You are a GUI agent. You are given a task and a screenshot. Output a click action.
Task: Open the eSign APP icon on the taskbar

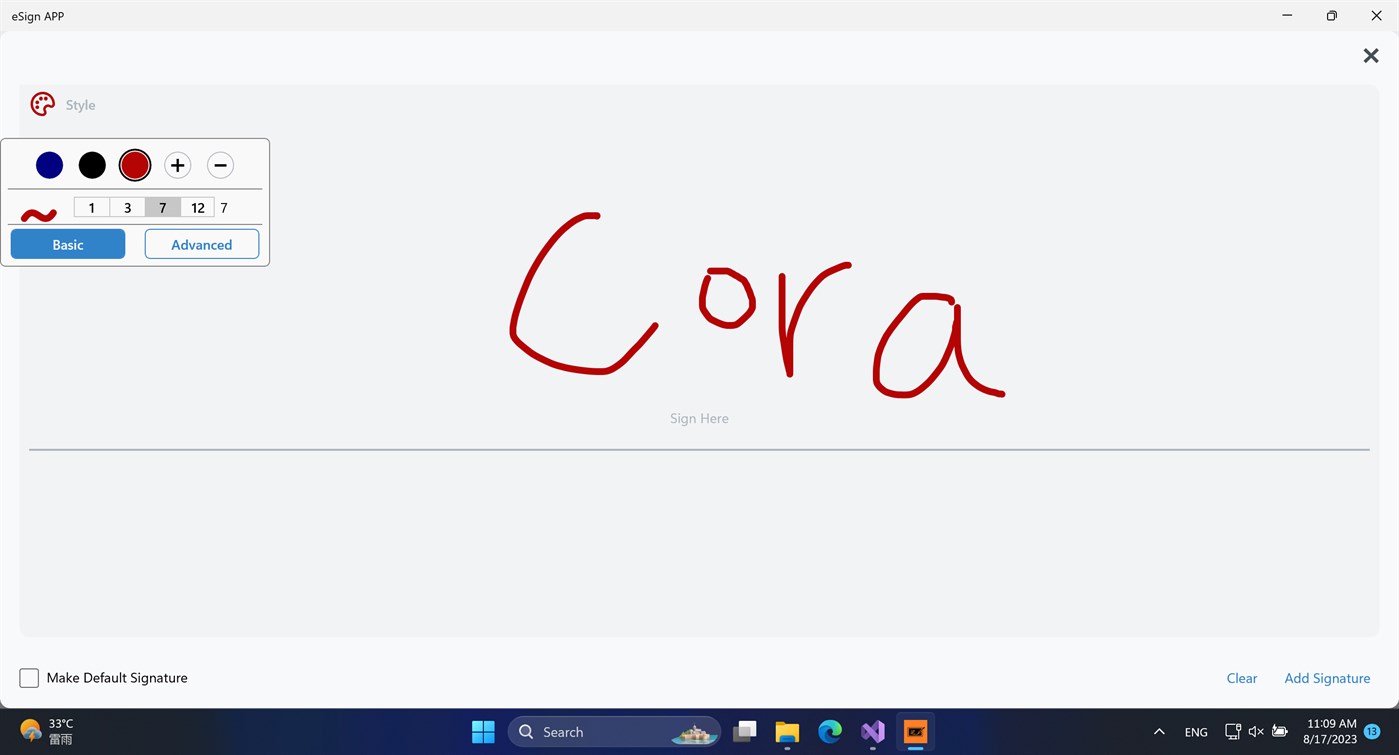[915, 731]
